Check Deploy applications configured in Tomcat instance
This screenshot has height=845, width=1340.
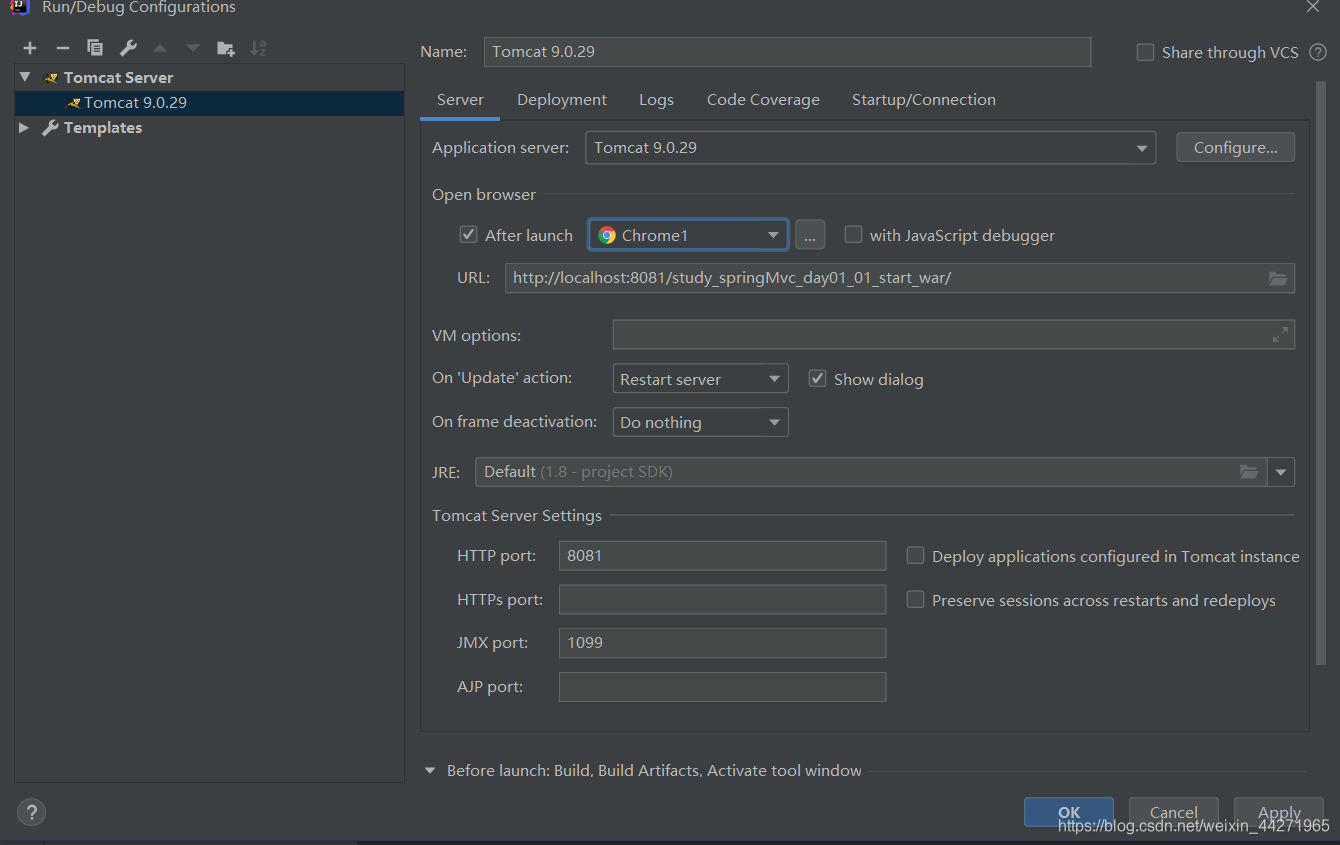(915, 556)
